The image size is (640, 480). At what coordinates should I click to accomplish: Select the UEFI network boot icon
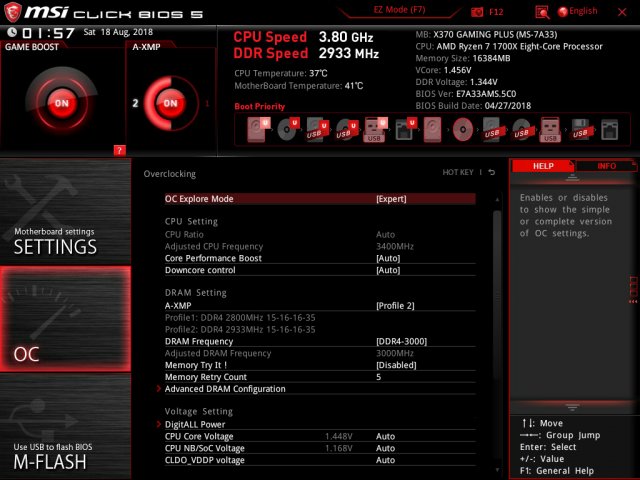405,130
